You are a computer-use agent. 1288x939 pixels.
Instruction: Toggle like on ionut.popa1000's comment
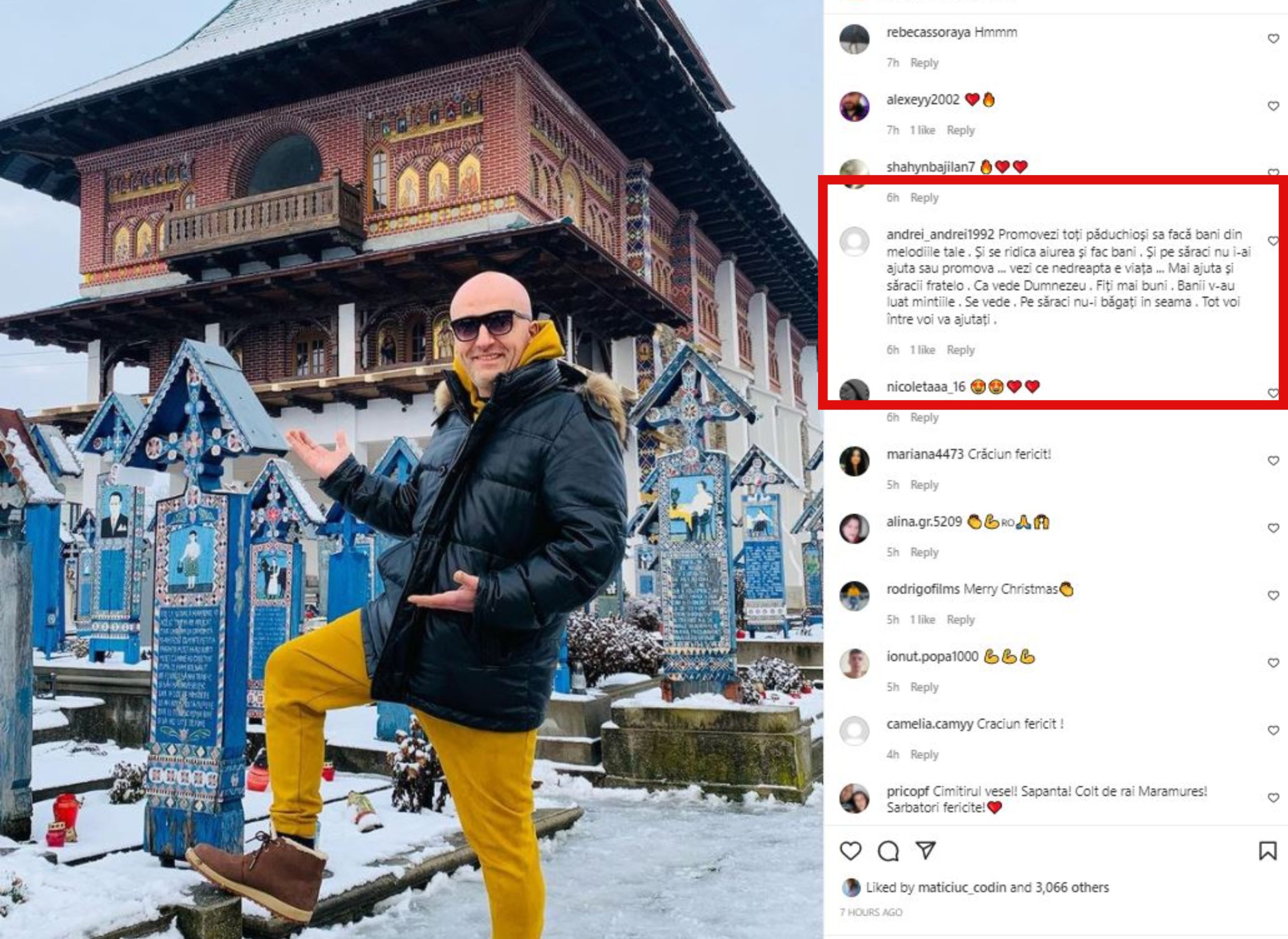click(1273, 663)
